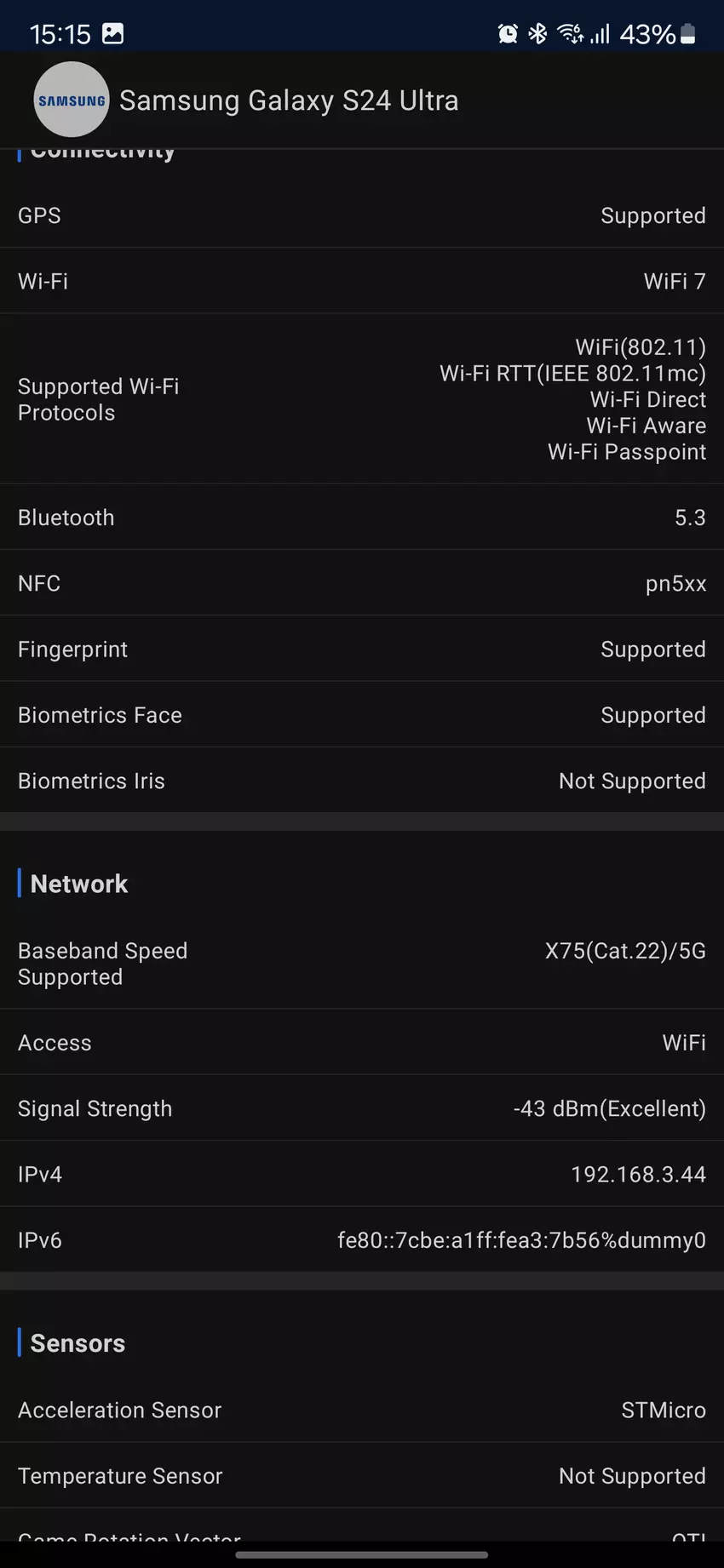This screenshot has width=724, height=1568.
Task: Tap the Biometrics Iris row
Action: pyautogui.click(x=362, y=781)
